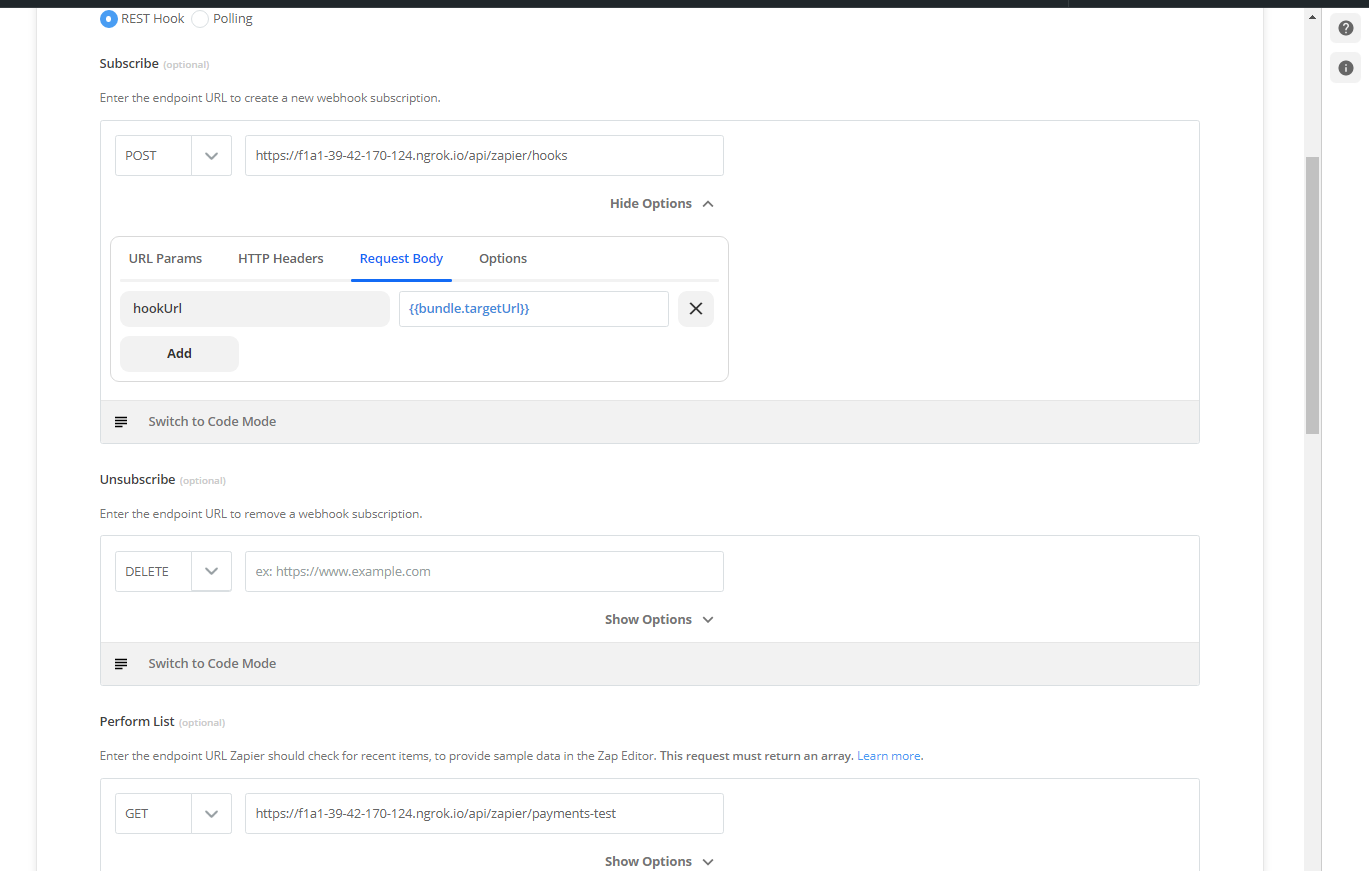Open the Learn more link
The width and height of the screenshot is (1369, 871).
[x=889, y=756]
